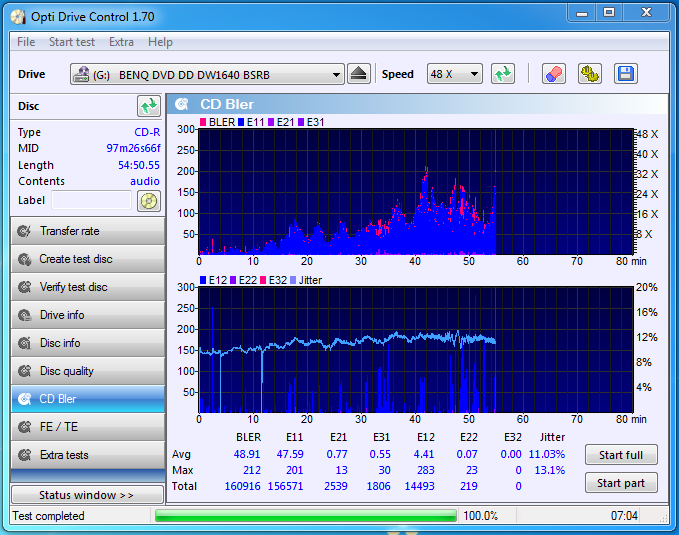The width and height of the screenshot is (679, 535).
Task: Click the E11 average value 47.59
Action: click(290, 454)
